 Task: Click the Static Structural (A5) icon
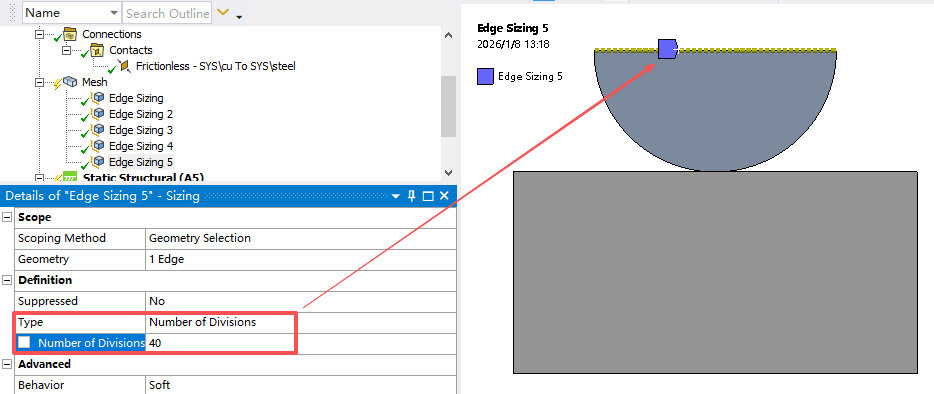pos(70,178)
